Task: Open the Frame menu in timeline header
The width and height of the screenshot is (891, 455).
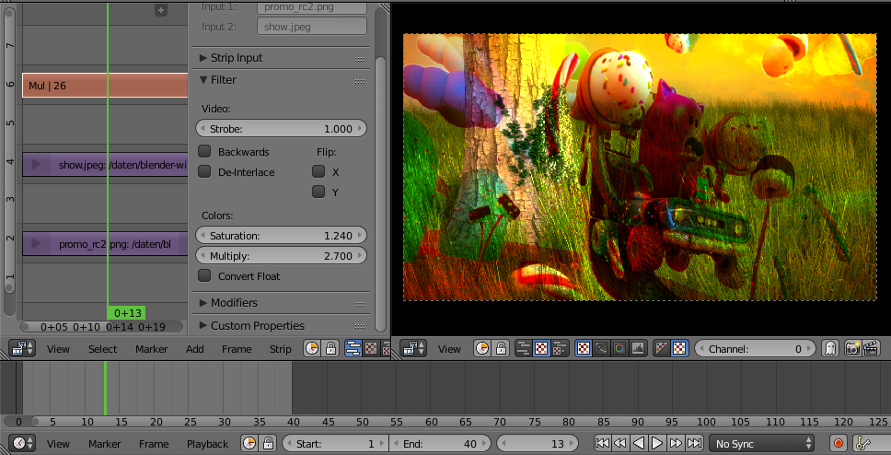Action: [x=154, y=444]
